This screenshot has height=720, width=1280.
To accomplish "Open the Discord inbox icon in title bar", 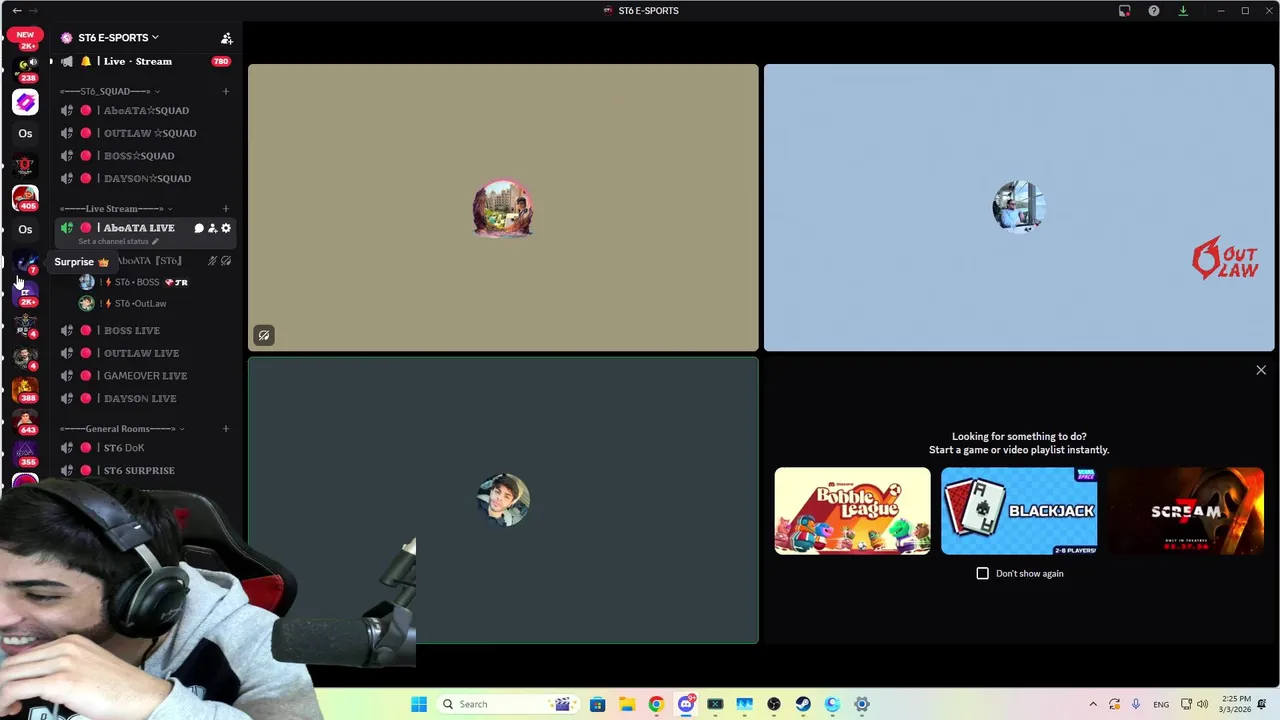I will (1124, 11).
